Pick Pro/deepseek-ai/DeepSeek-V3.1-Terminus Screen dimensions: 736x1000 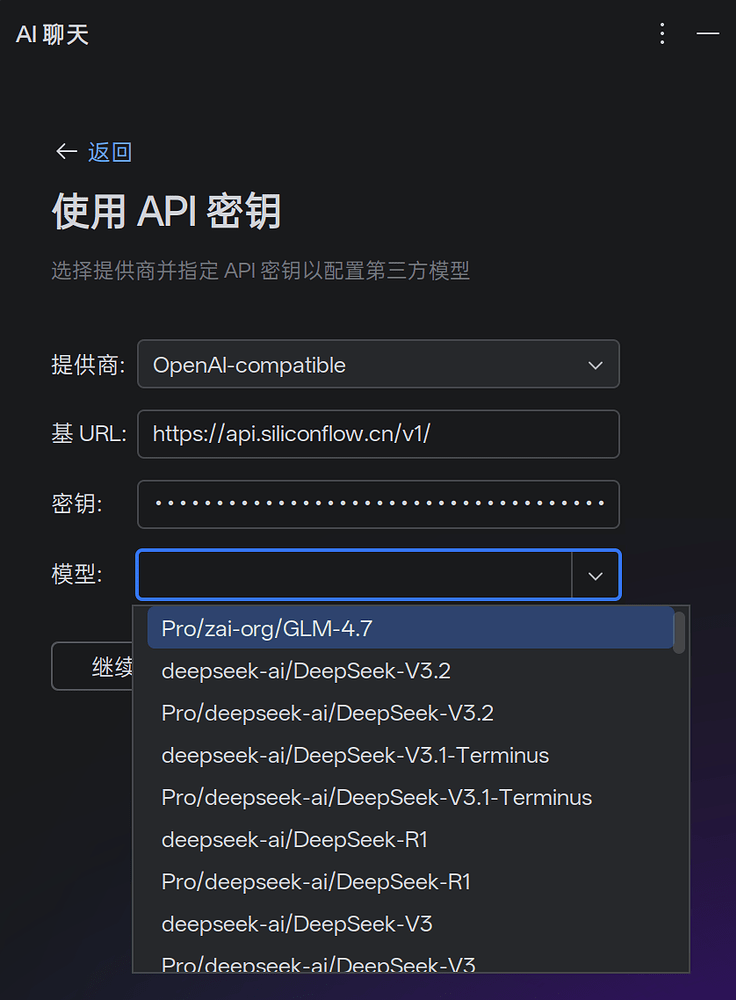coord(410,797)
